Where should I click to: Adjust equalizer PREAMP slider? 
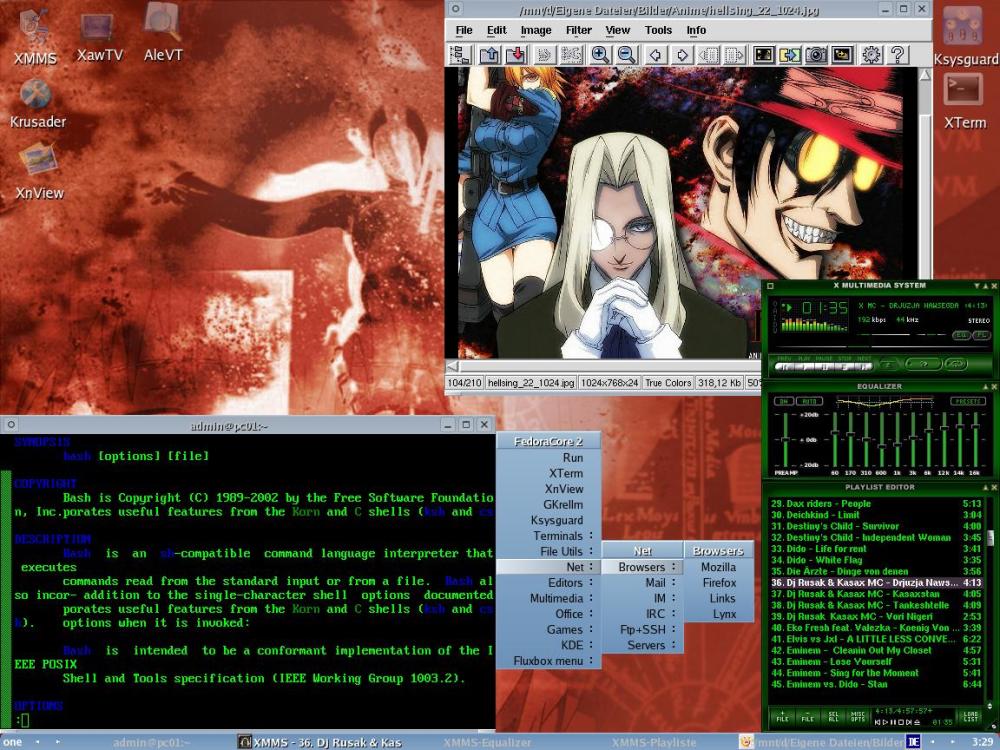click(x=785, y=439)
